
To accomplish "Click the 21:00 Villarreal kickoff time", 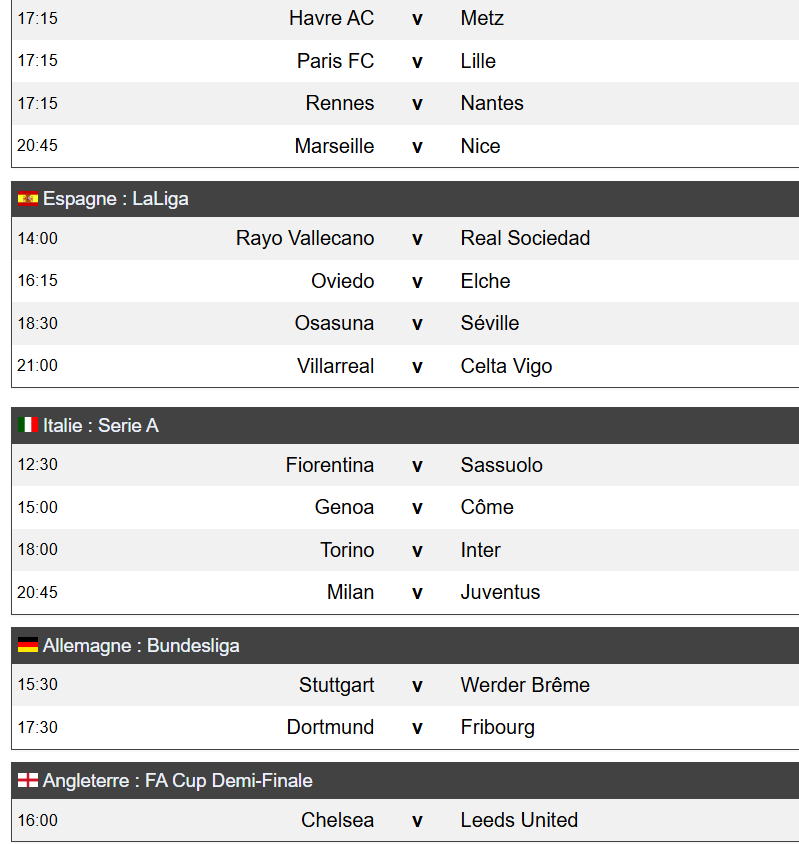I will click(37, 366).
